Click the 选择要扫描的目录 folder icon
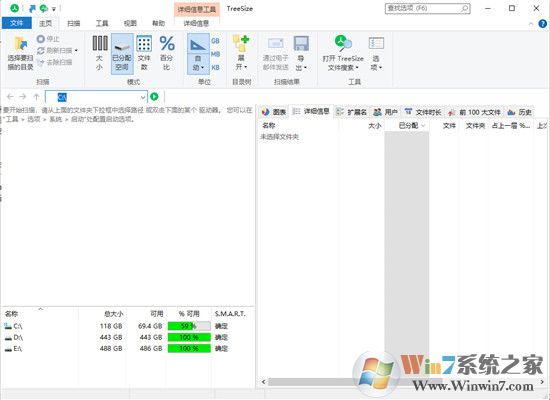 21,44
